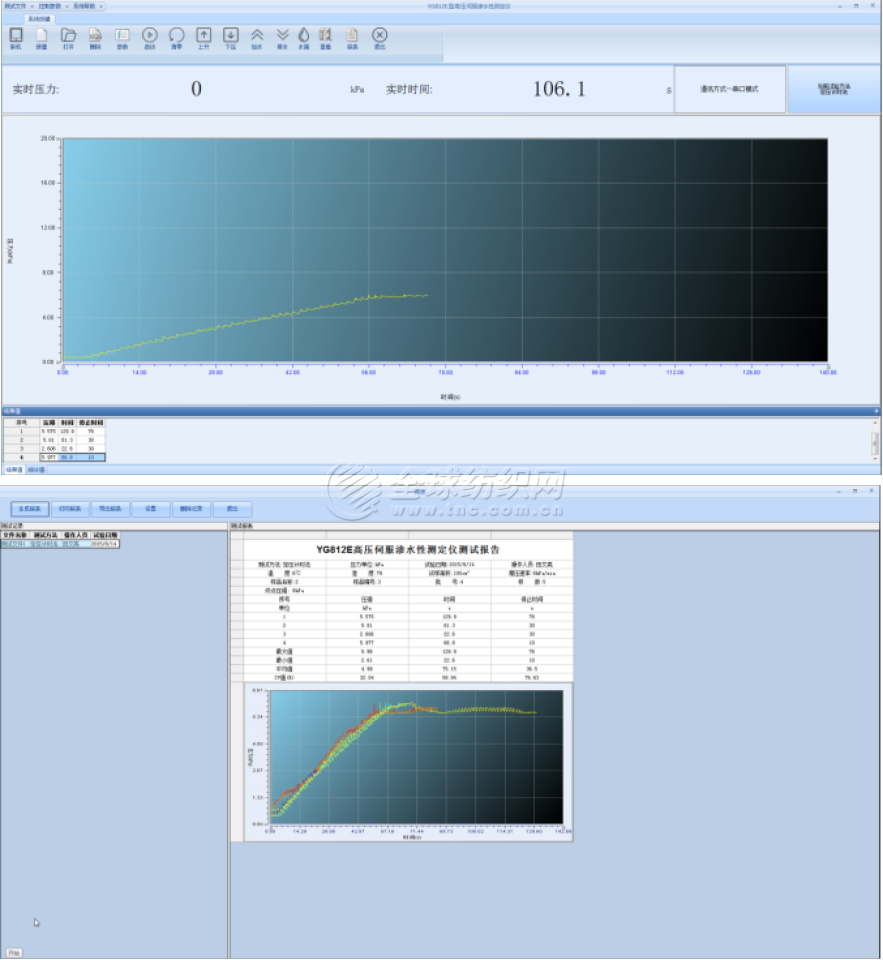Click the double chevron up add-water icon
Image resolution: width=883 pixels, height=960 pixels.
(x=257, y=38)
